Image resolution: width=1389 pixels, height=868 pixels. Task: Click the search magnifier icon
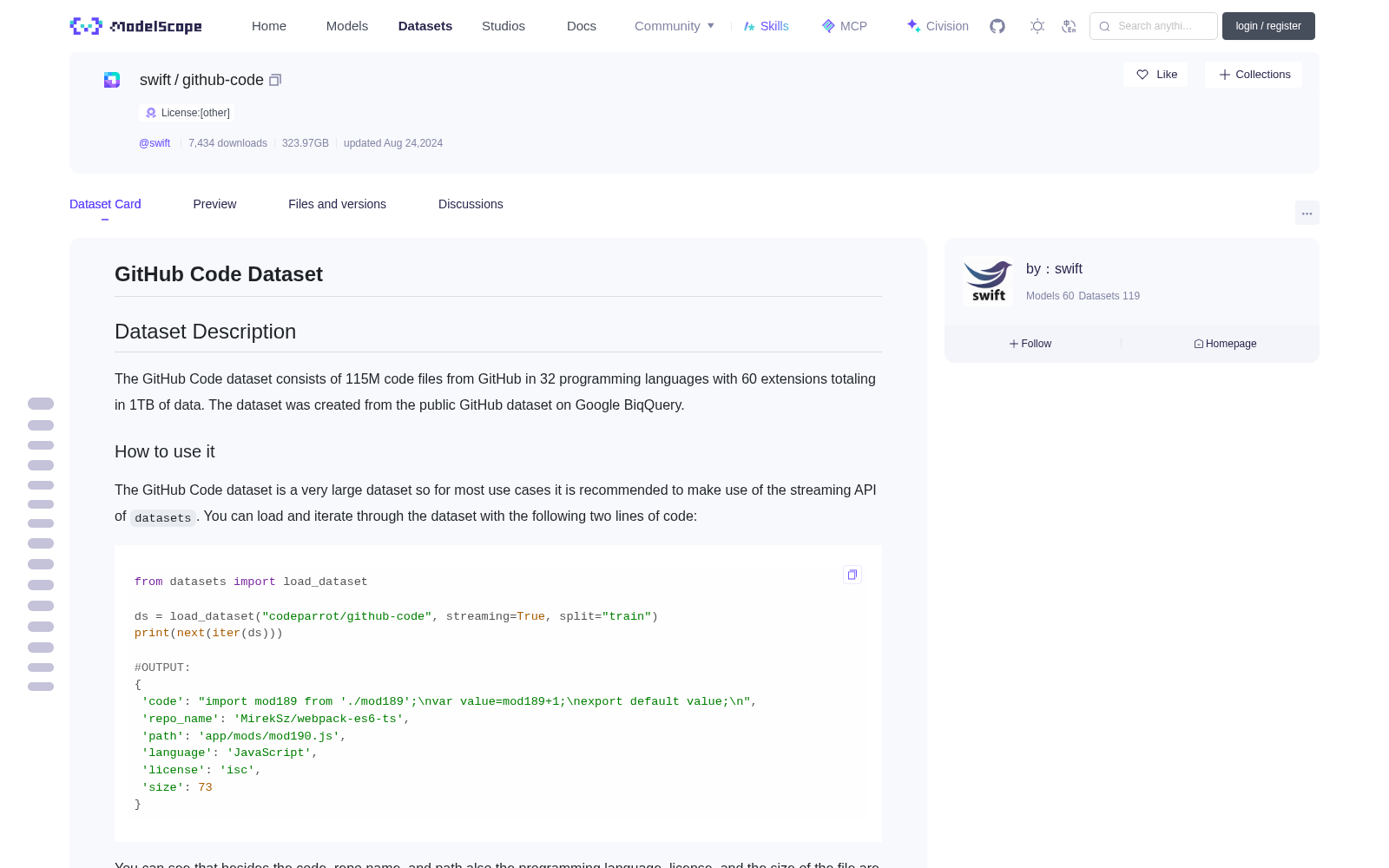tap(1104, 26)
